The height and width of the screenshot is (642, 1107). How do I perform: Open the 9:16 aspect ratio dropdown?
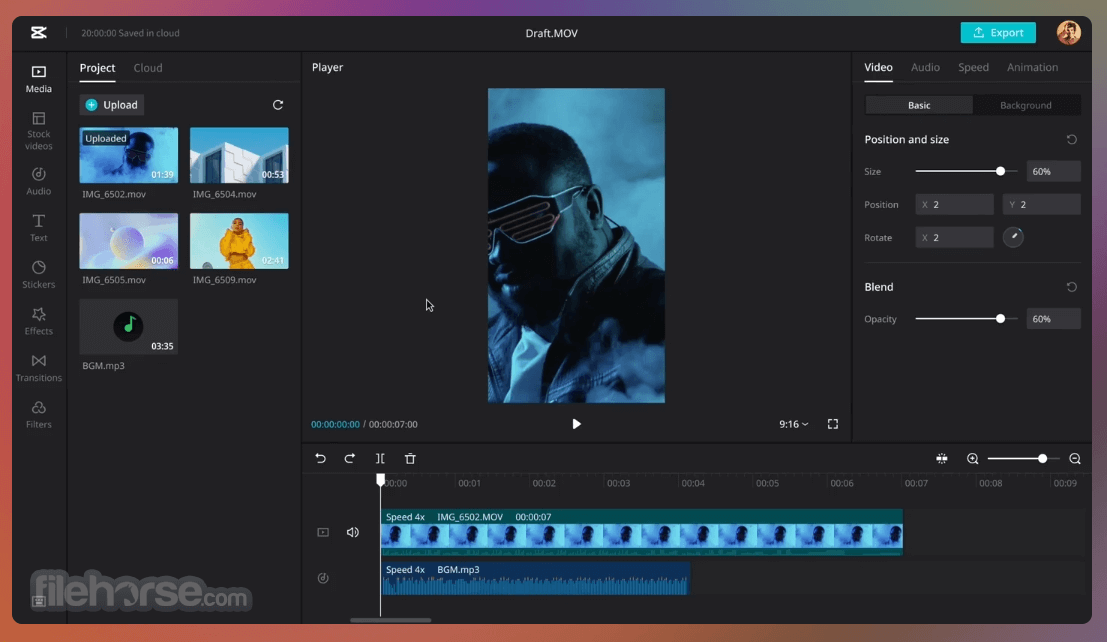click(793, 424)
